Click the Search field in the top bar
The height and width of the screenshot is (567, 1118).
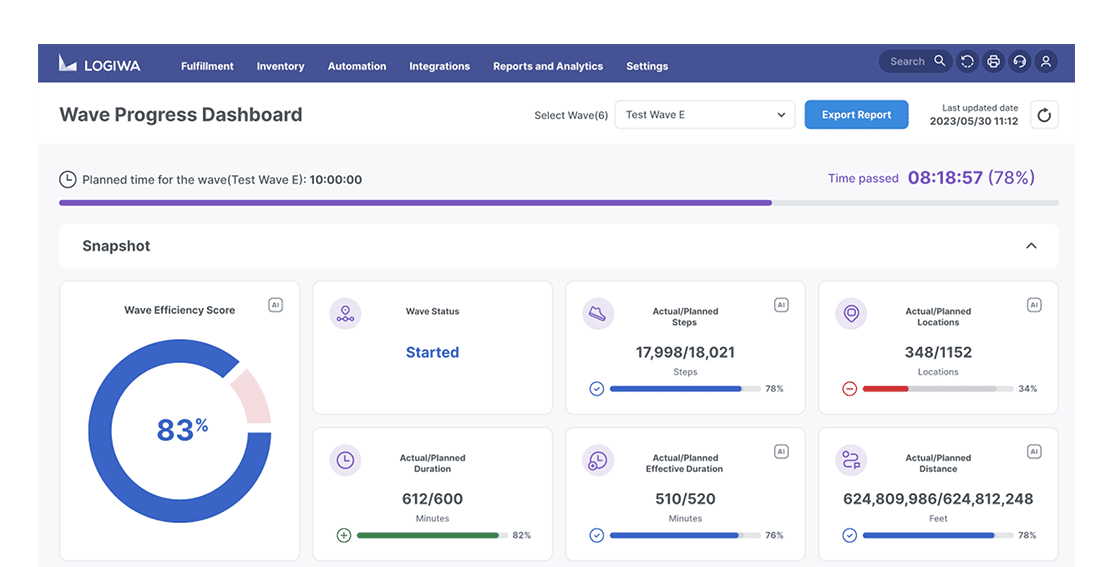tap(907, 62)
